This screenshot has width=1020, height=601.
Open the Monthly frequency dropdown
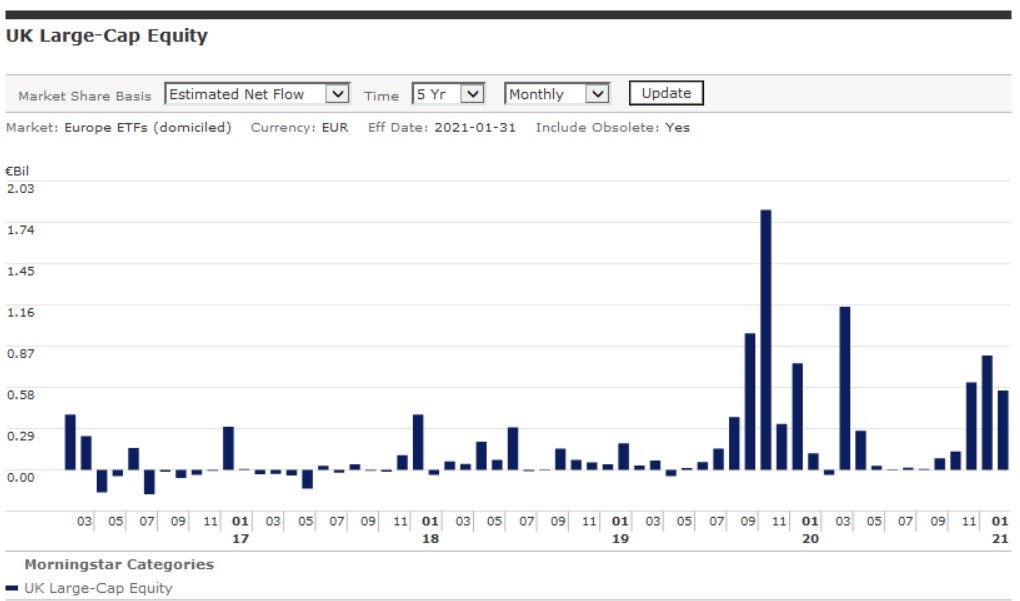[x=556, y=94]
